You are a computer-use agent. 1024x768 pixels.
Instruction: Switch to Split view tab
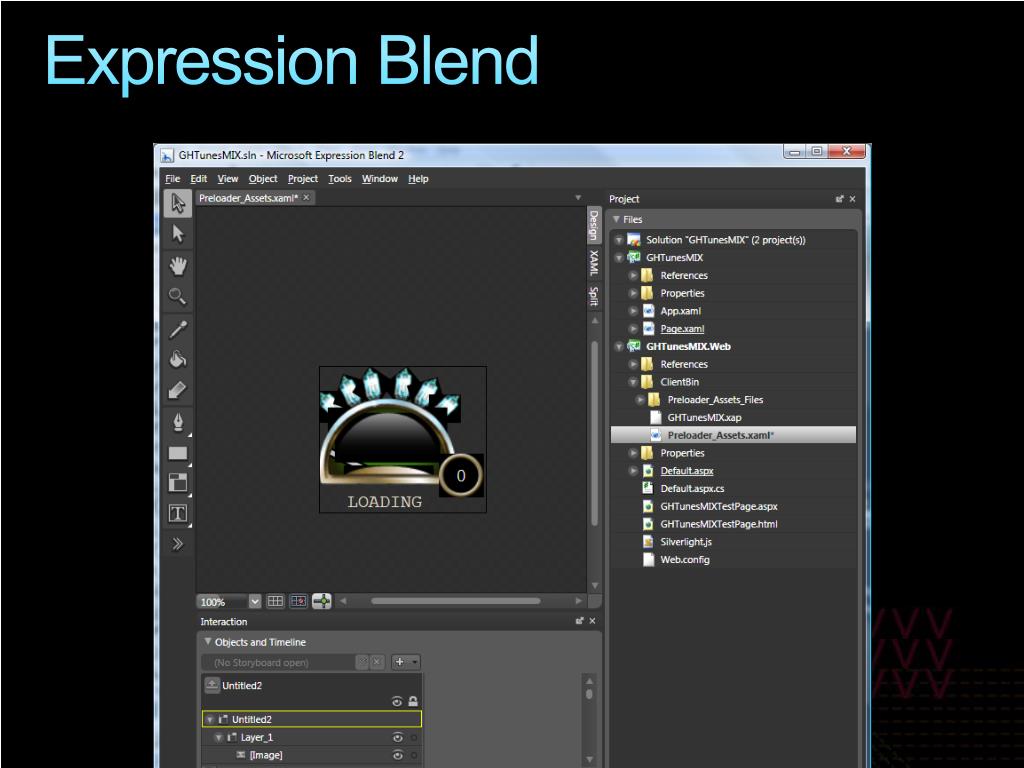[x=593, y=296]
